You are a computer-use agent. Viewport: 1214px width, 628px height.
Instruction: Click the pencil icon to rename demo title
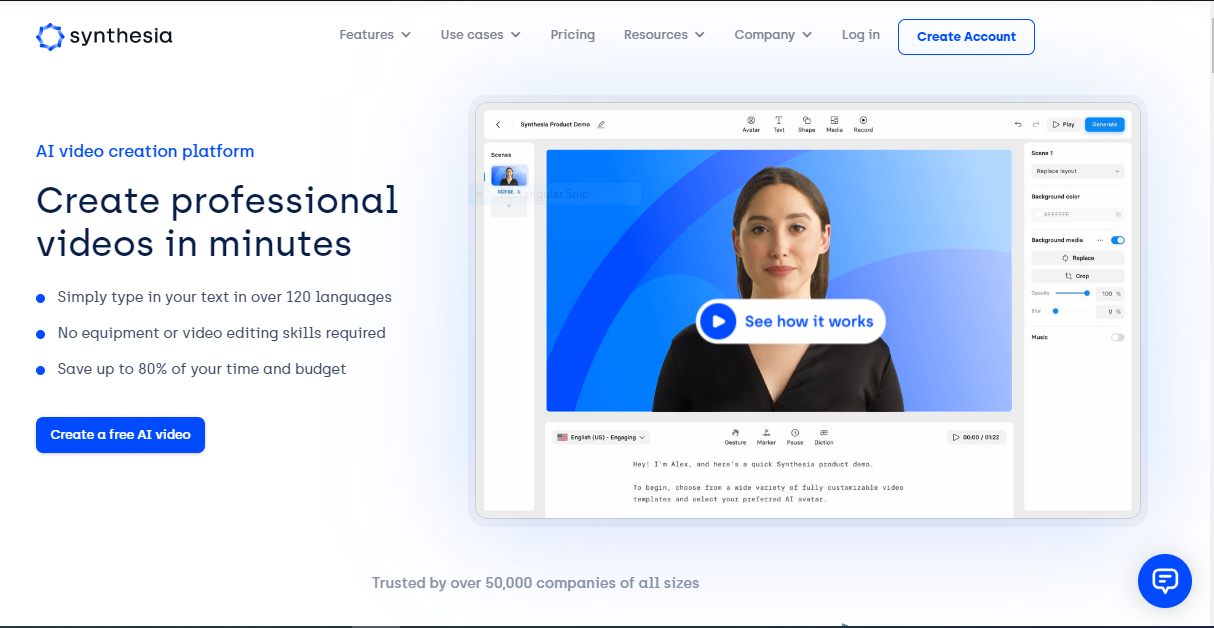click(601, 124)
